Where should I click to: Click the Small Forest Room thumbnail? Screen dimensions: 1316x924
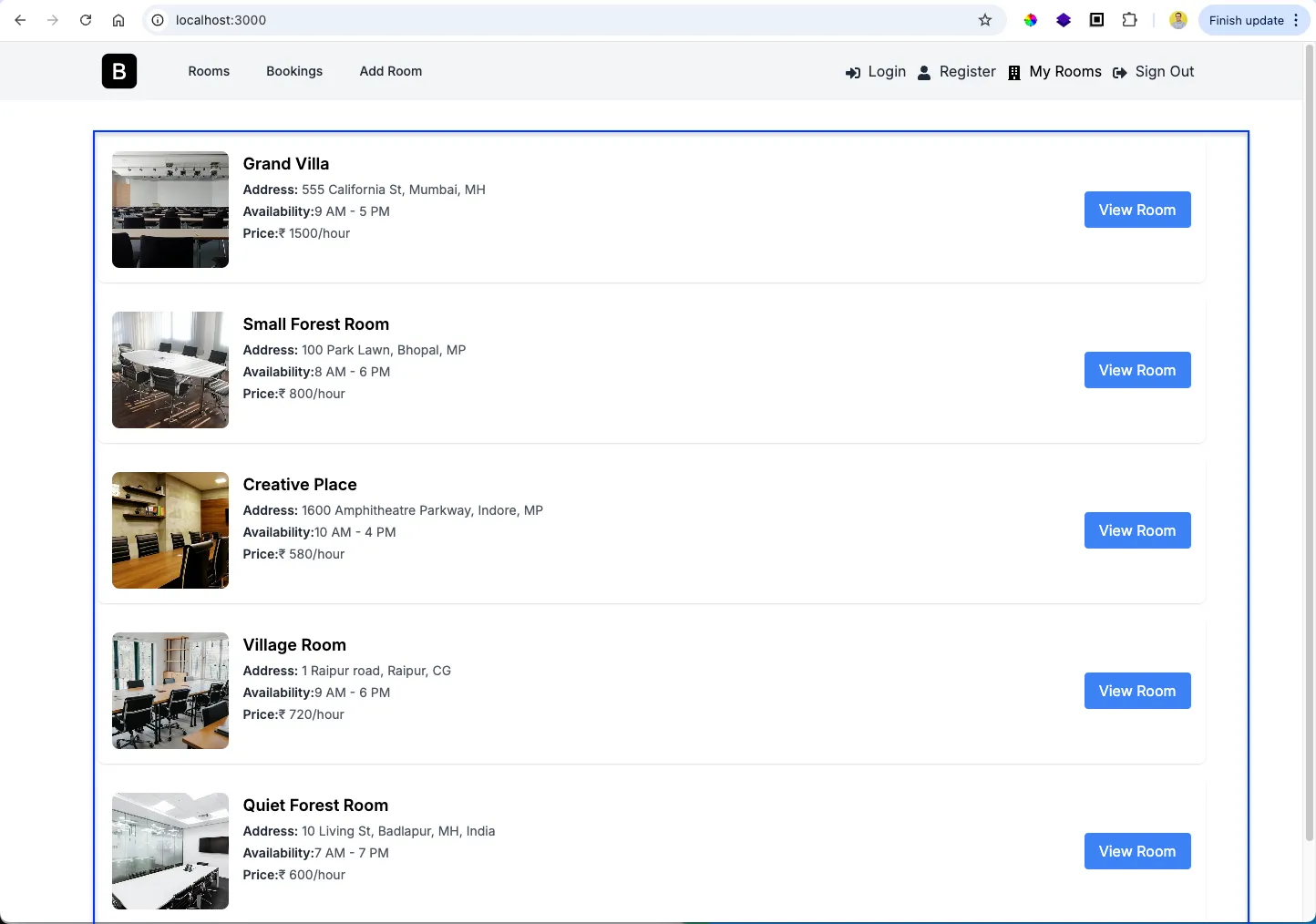point(170,370)
